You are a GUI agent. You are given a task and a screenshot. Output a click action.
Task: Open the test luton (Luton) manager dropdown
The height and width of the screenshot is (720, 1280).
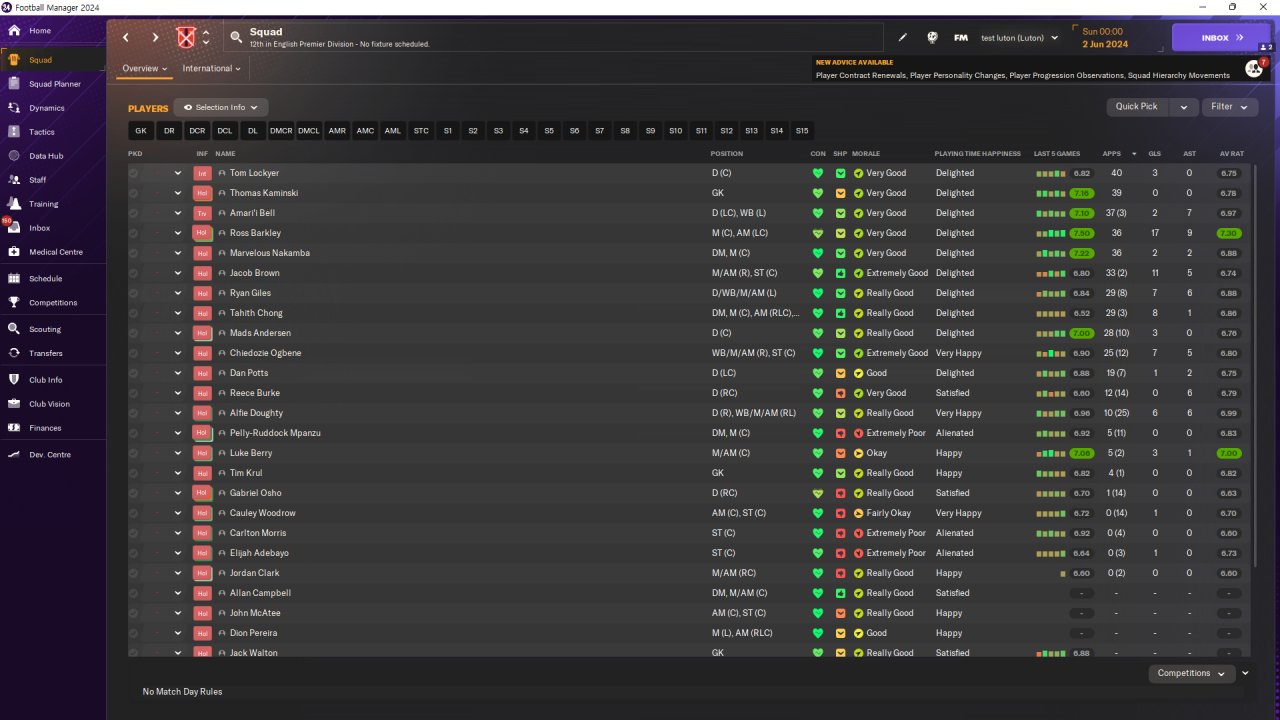pos(1019,38)
